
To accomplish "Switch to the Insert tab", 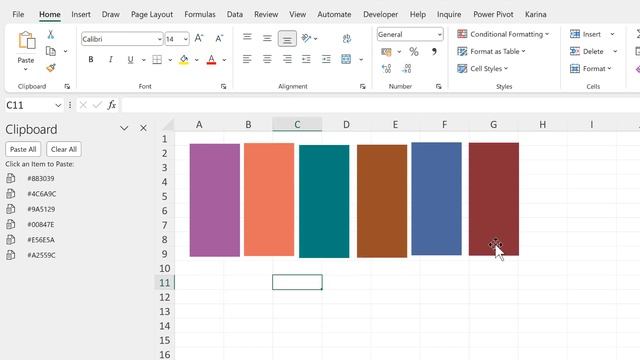I will click(x=81, y=14).
